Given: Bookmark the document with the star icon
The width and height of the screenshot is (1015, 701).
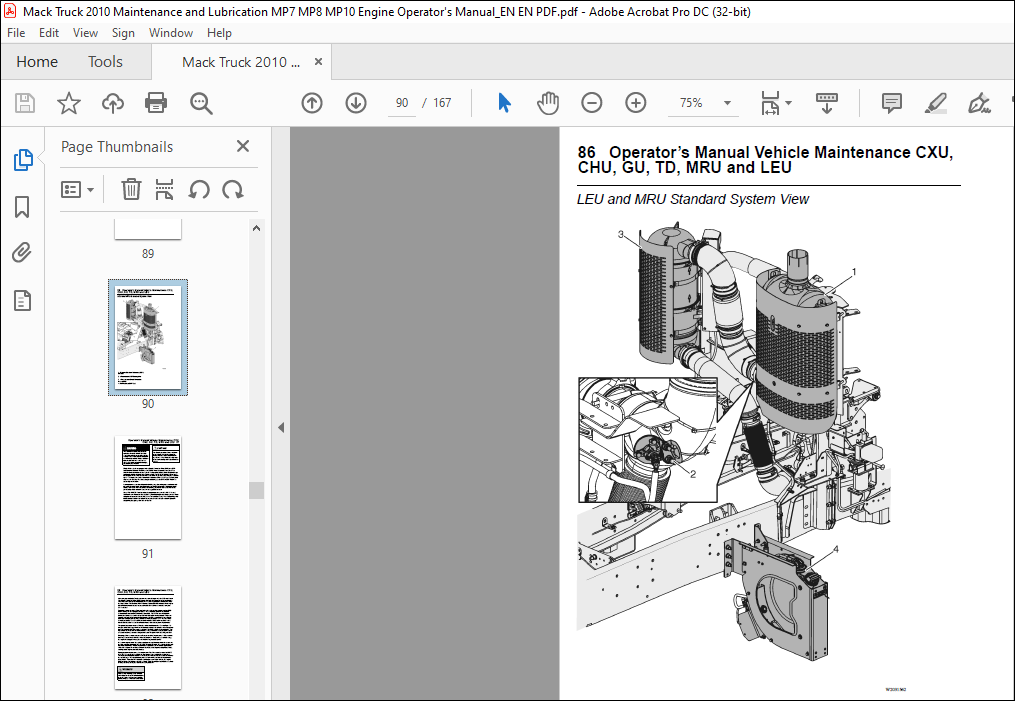Looking at the screenshot, I should (x=69, y=103).
